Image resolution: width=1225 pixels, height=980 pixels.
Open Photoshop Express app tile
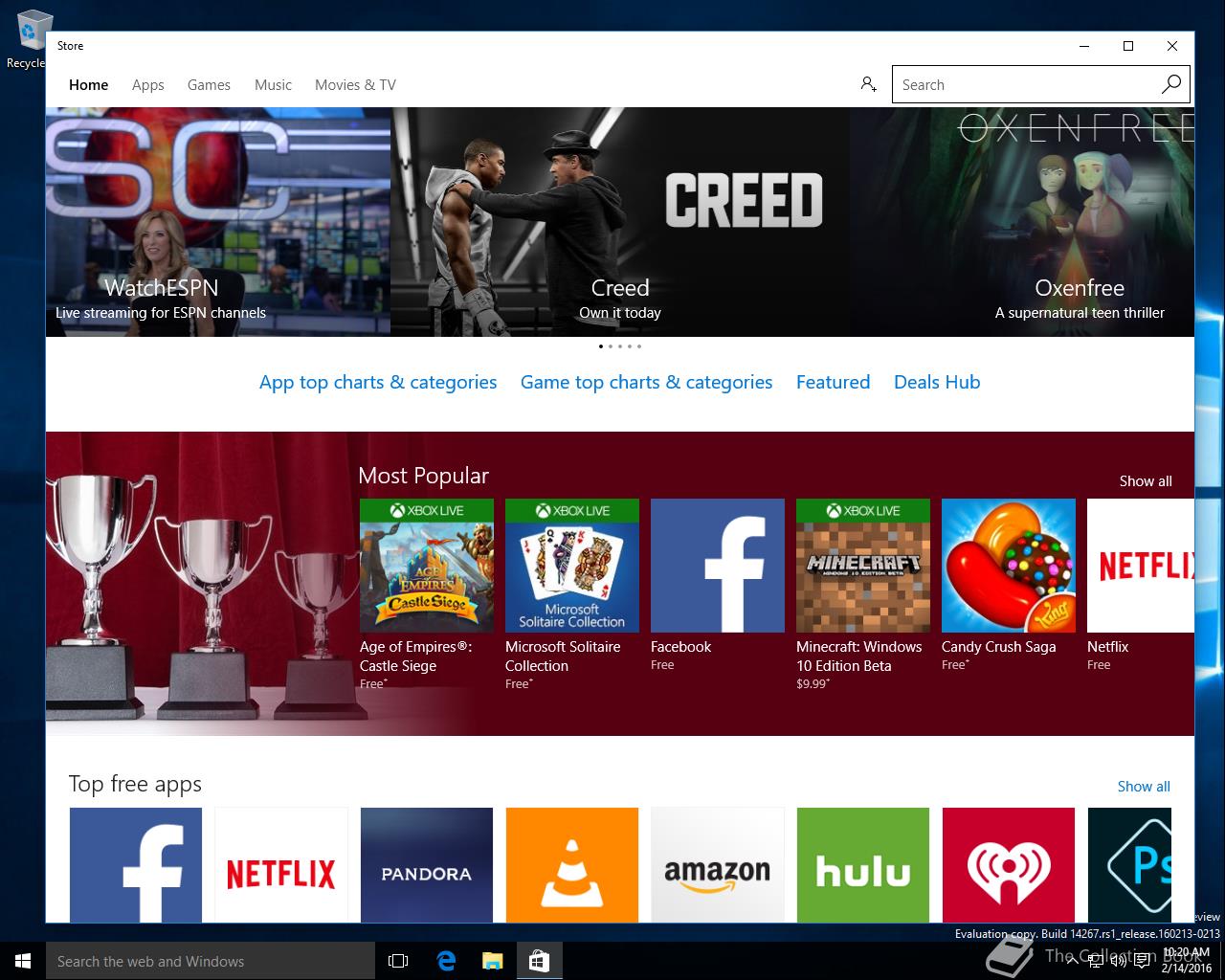pos(1129,865)
